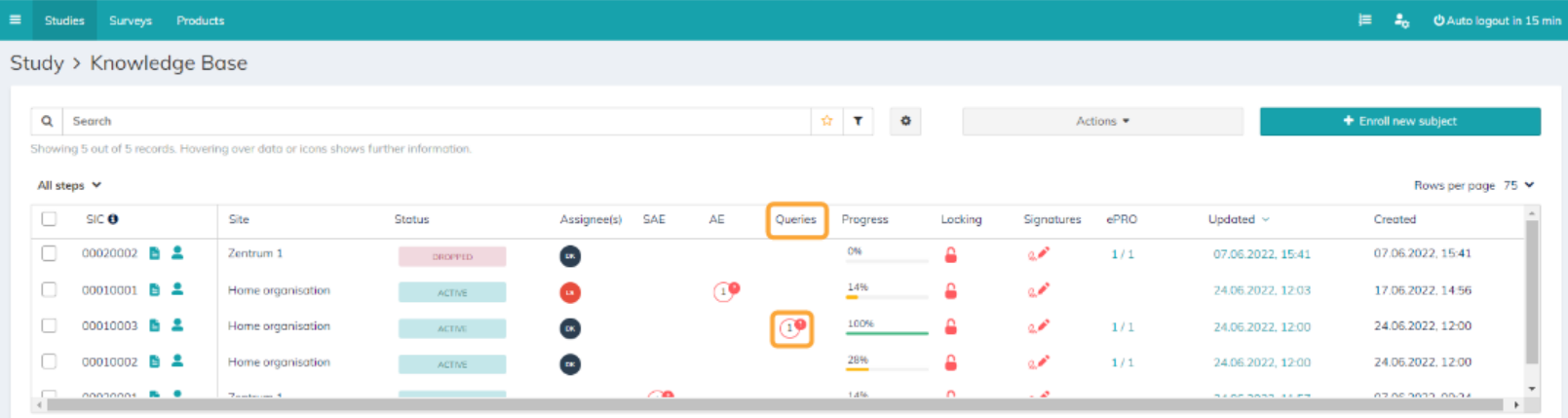
Task: Click the lock icon for subject 00010002
Action: (x=950, y=362)
